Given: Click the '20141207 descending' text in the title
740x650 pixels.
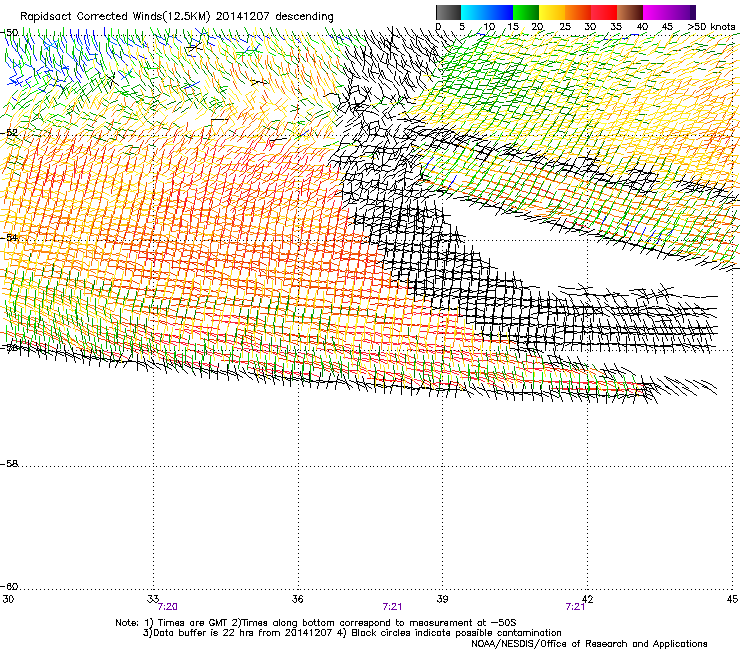Looking at the screenshot, I should point(275,17).
